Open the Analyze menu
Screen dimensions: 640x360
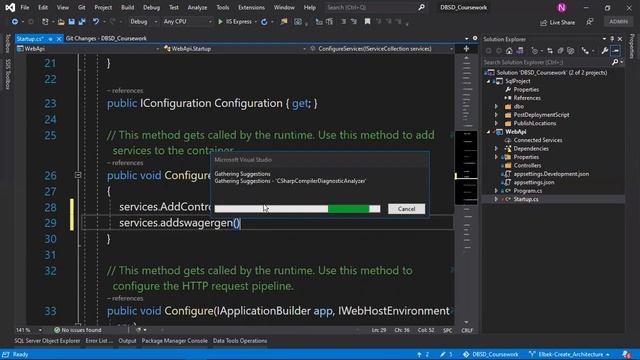pos(197,7)
